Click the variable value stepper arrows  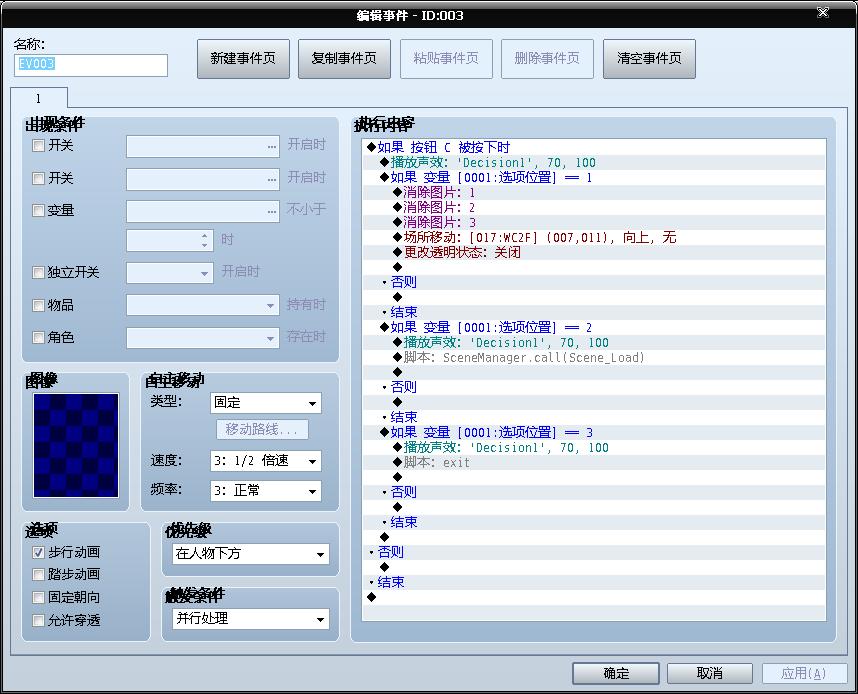point(204,240)
